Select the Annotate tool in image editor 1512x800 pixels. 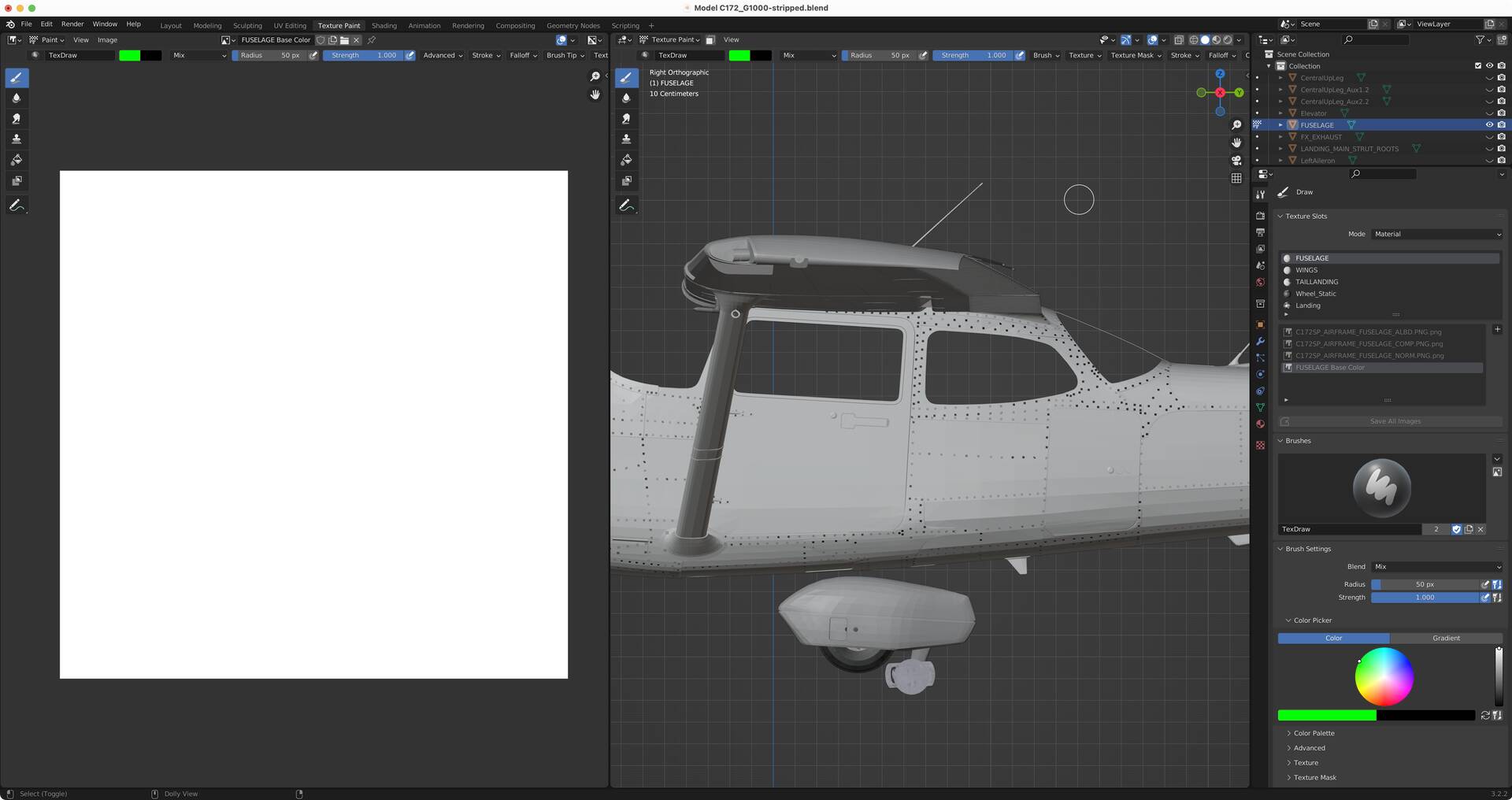[17, 206]
